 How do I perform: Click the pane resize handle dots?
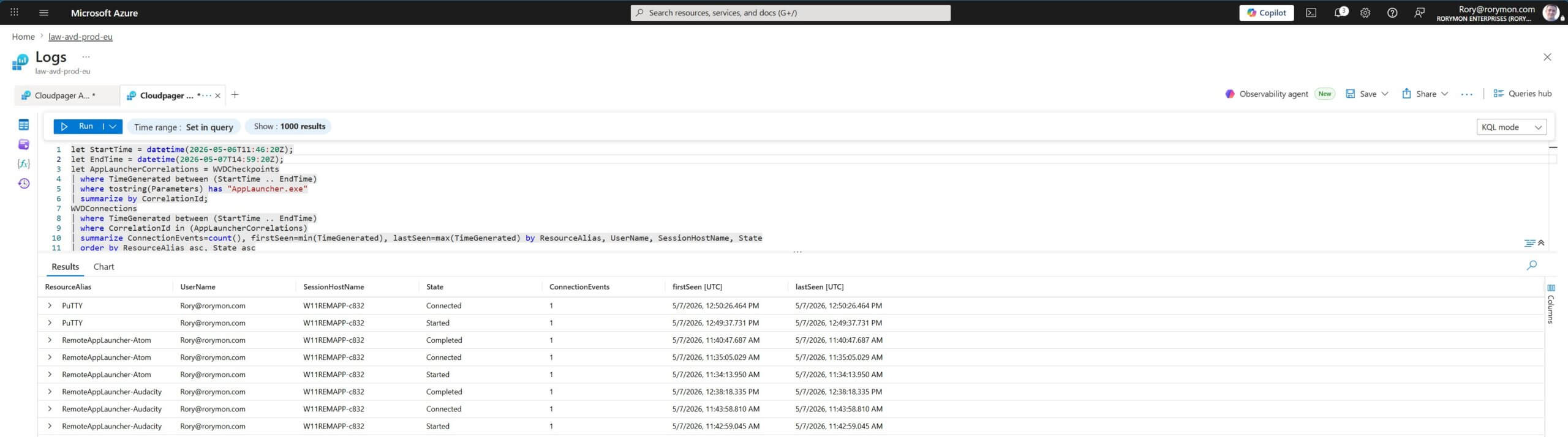click(x=797, y=252)
